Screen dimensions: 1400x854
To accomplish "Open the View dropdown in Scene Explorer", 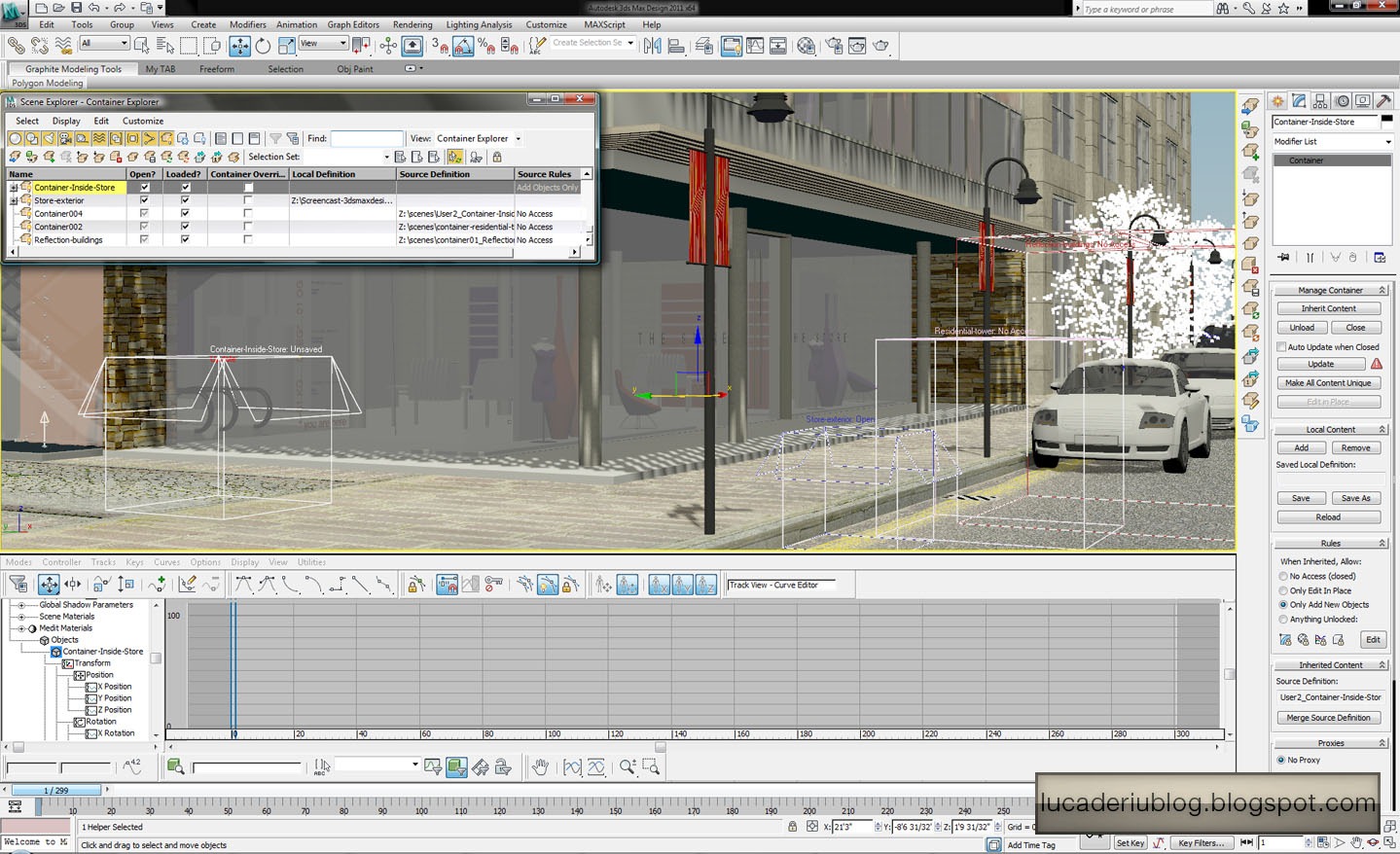I will [x=518, y=138].
